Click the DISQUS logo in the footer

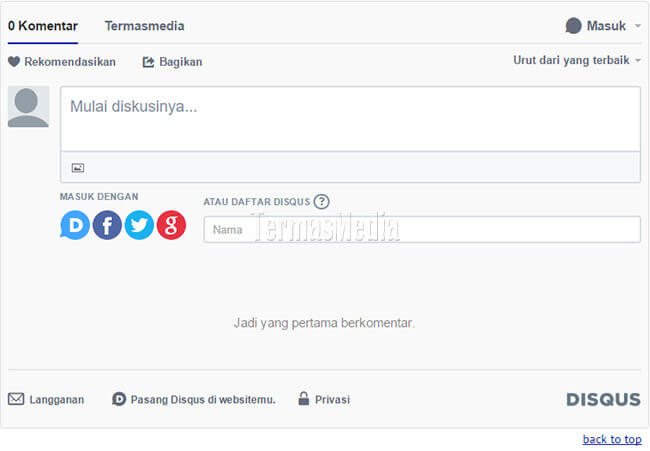click(604, 400)
